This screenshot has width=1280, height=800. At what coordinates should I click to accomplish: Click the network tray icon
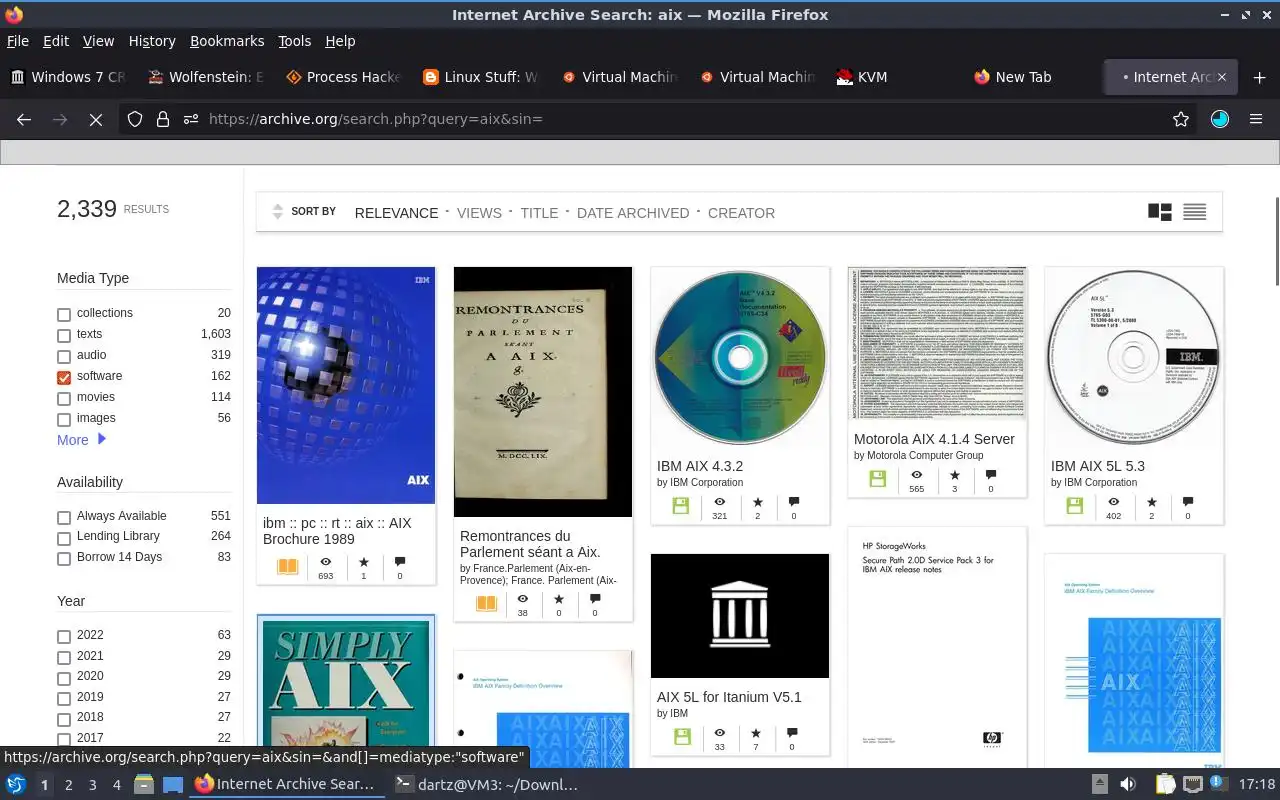1193,785
